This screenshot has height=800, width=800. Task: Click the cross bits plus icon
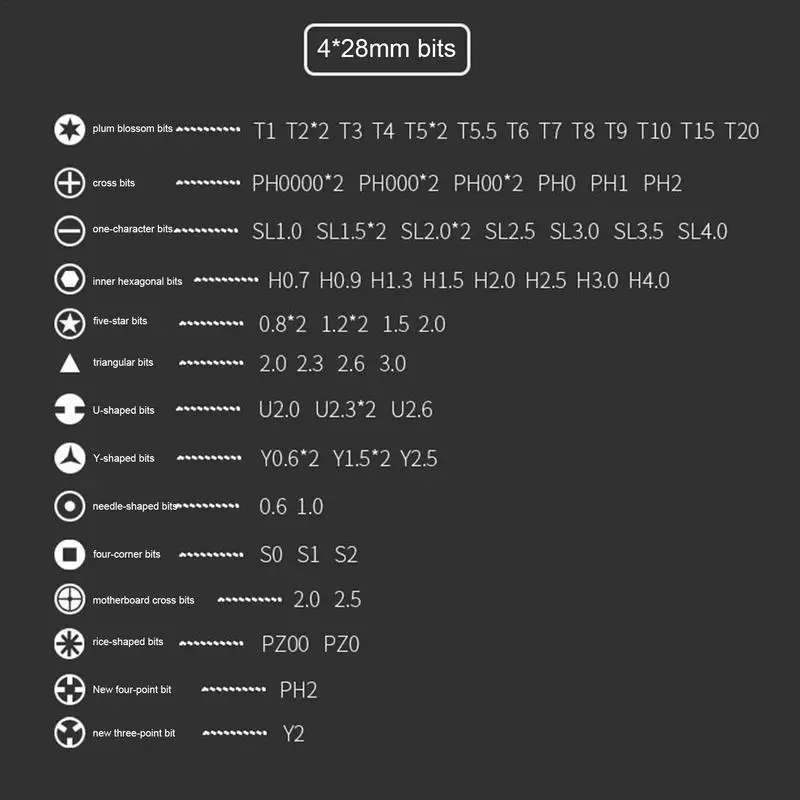(69, 183)
